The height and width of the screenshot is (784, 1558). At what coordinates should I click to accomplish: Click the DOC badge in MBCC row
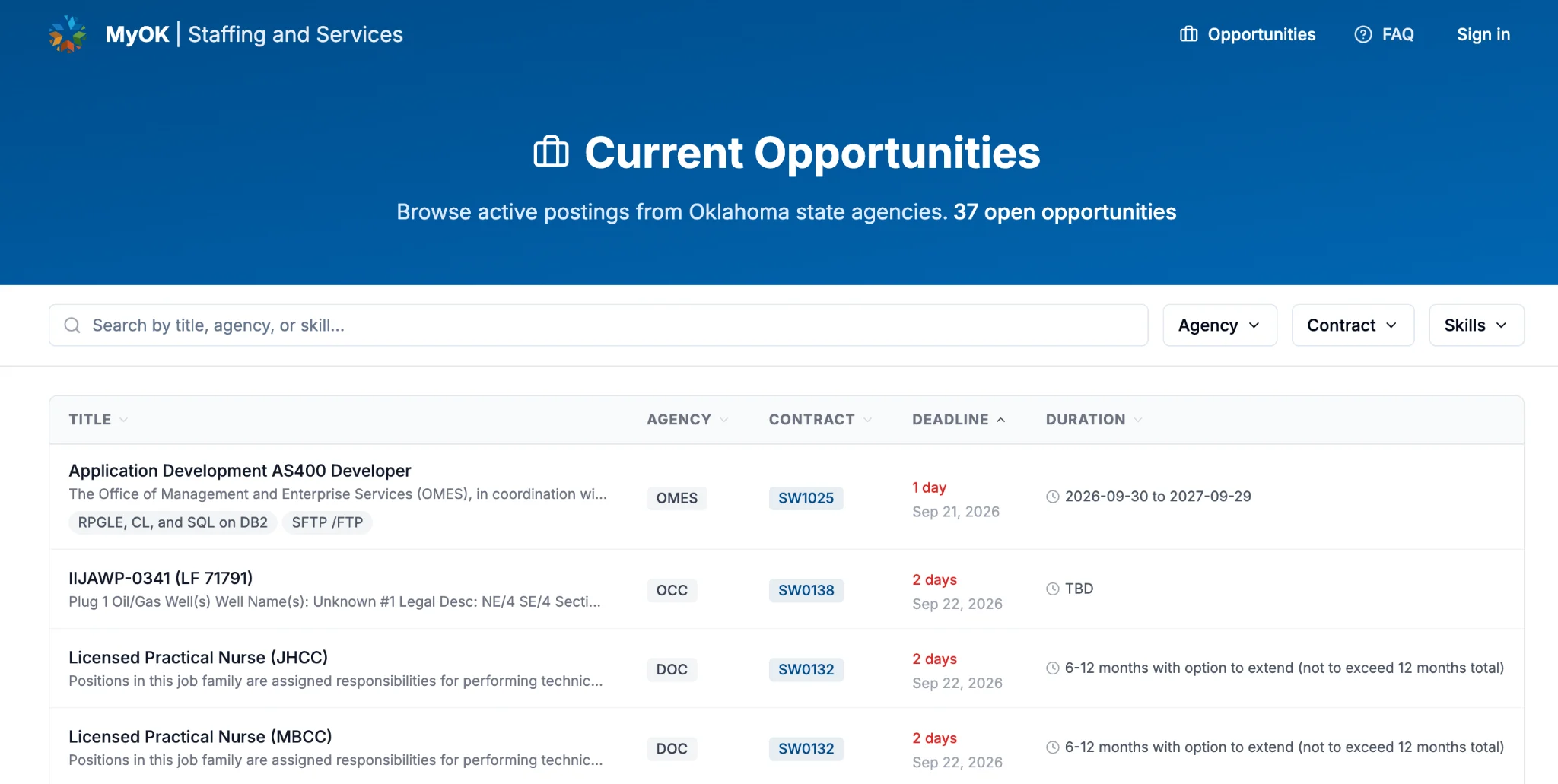point(672,748)
